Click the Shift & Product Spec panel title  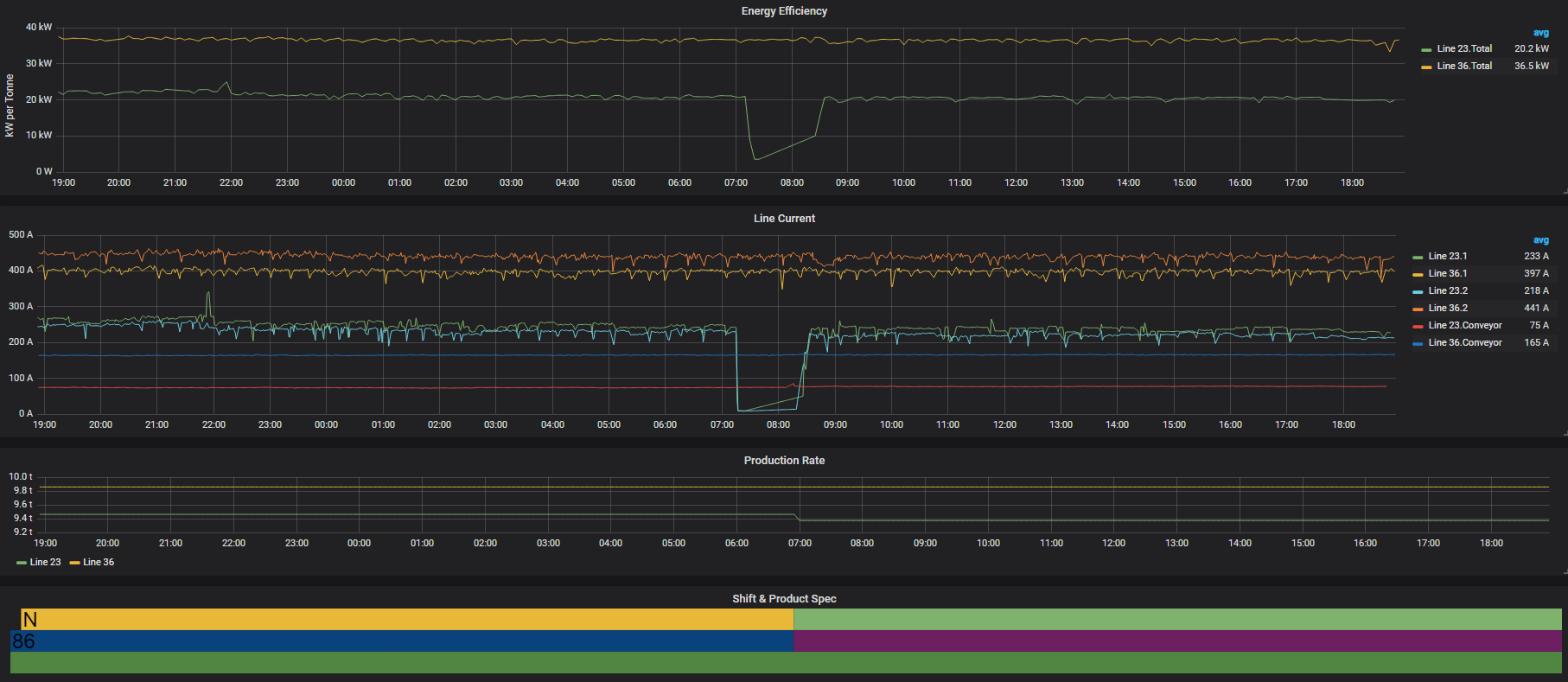pos(783,599)
